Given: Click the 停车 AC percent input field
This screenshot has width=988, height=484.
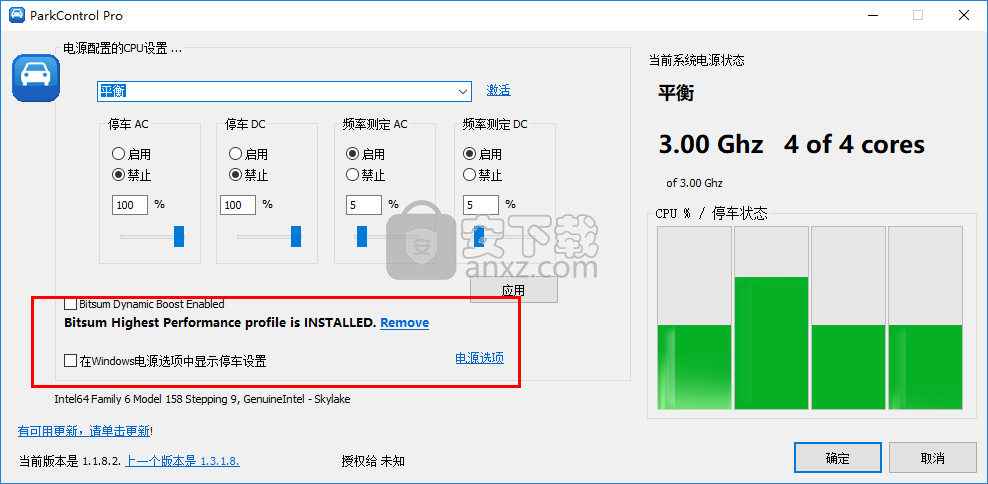Looking at the screenshot, I should coord(130,205).
